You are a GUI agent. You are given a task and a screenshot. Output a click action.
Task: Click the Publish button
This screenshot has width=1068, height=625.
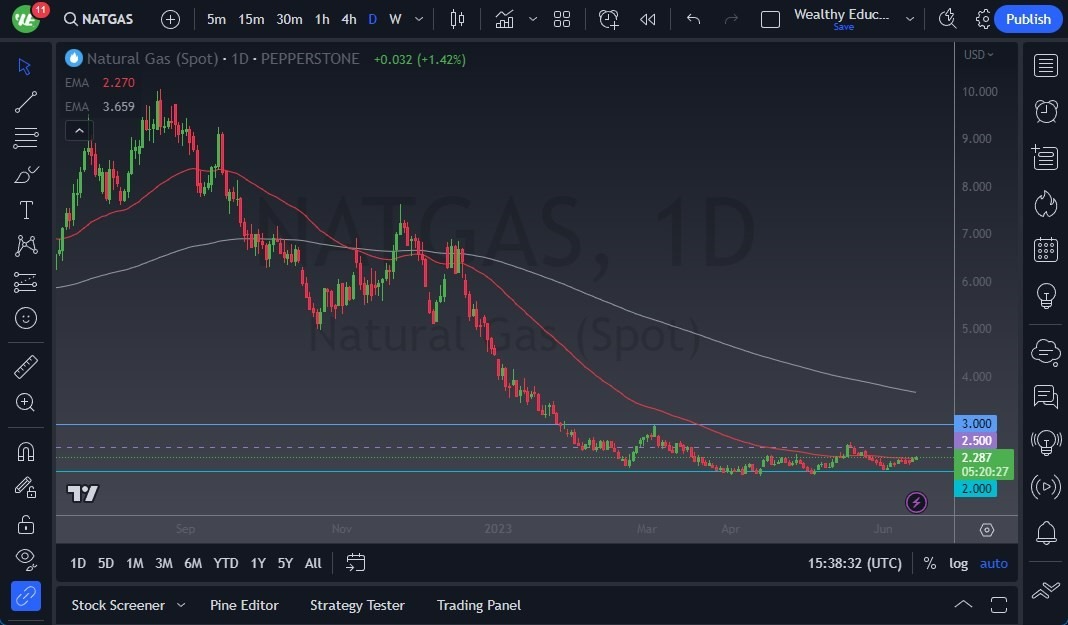(1028, 19)
